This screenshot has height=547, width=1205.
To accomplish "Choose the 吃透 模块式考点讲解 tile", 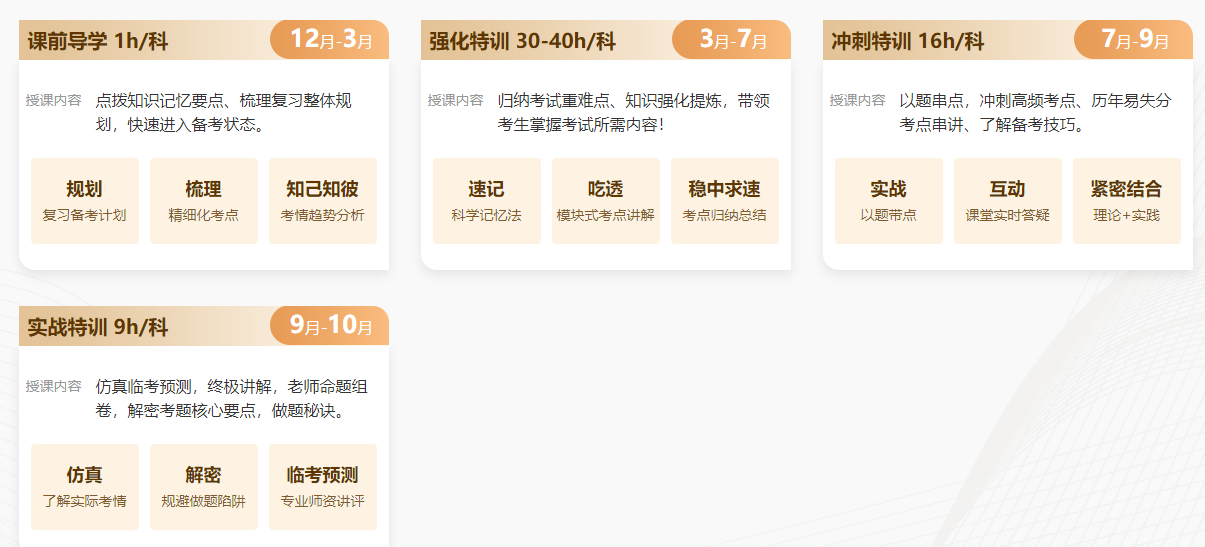I will 606,201.
